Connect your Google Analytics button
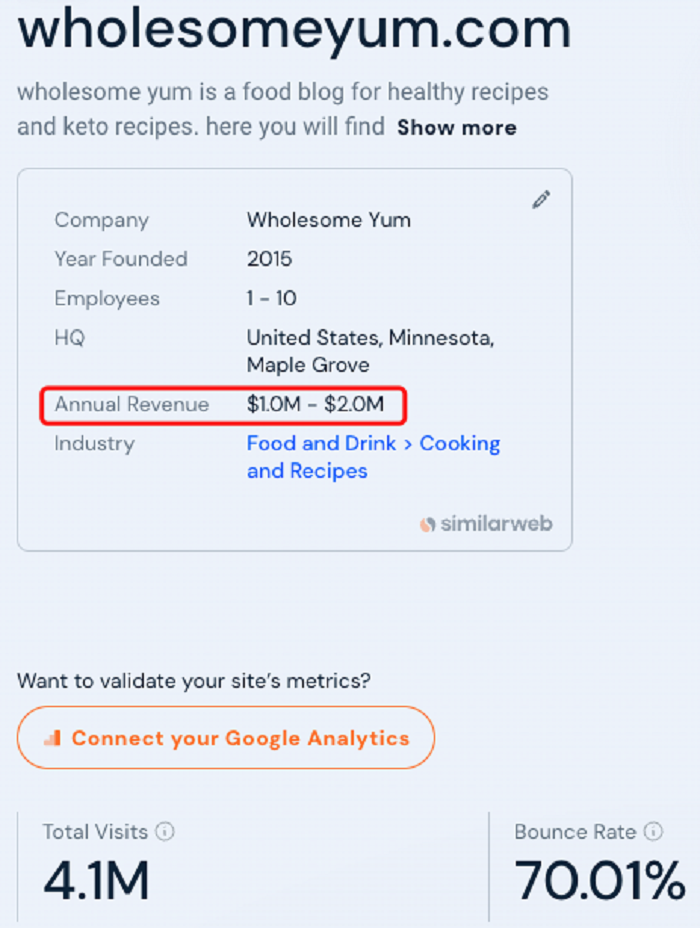700x928 pixels. [x=225, y=737]
